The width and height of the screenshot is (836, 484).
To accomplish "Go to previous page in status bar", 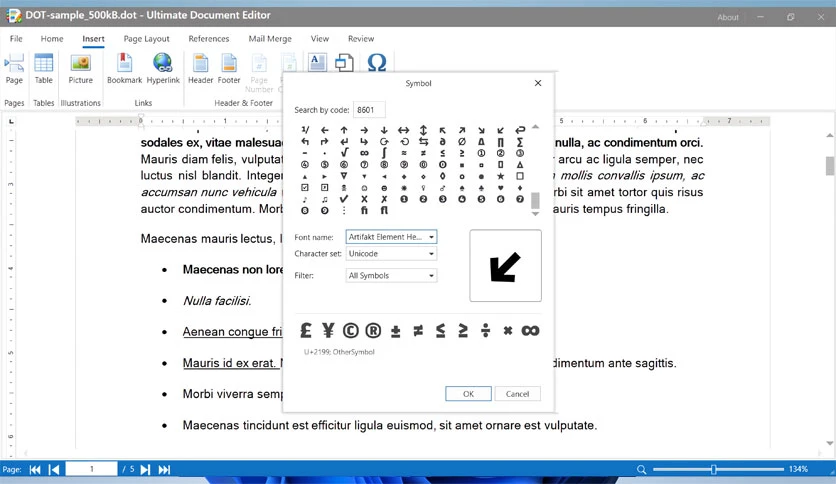I will click(54, 470).
